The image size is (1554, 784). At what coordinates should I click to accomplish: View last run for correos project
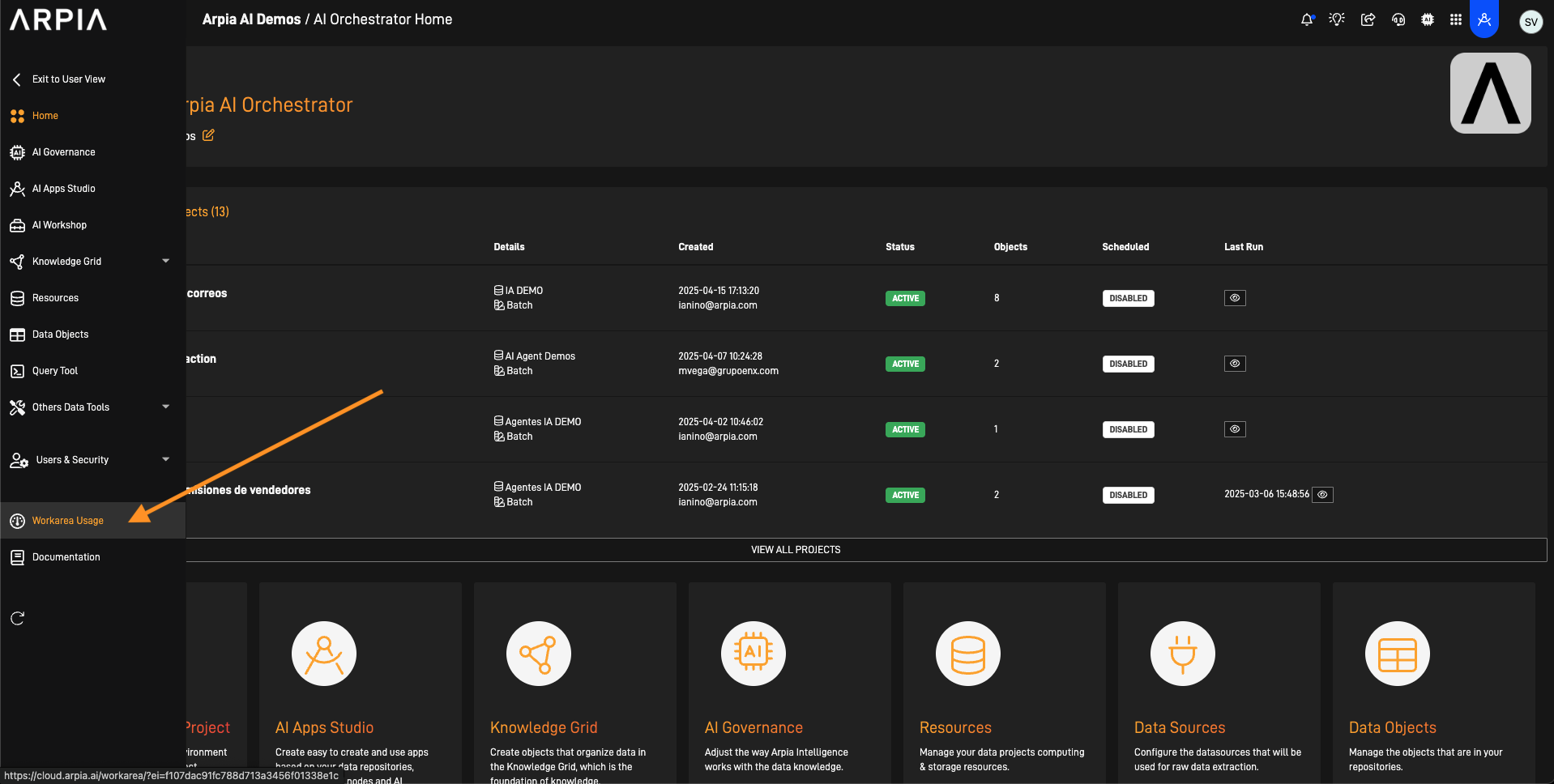(1235, 298)
